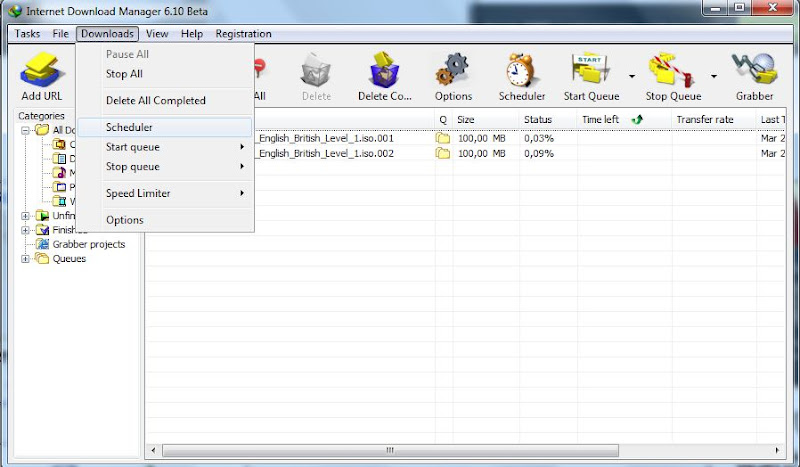The image size is (800, 467).
Task: Choose Options in Downloads menu
Action: 165,220
